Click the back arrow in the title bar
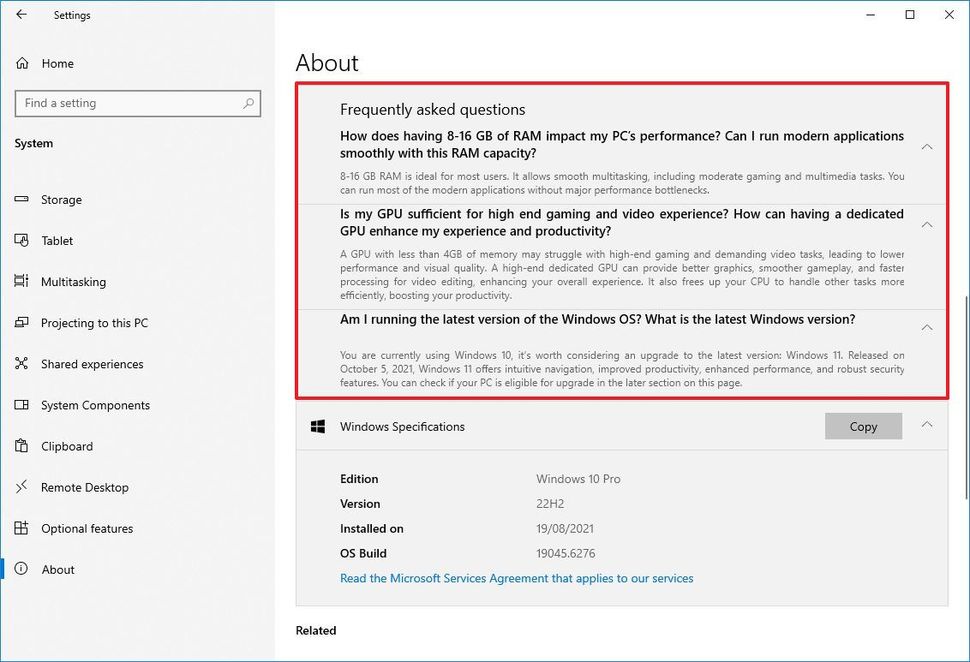The height and width of the screenshot is (662, 970). pos(21,15)
